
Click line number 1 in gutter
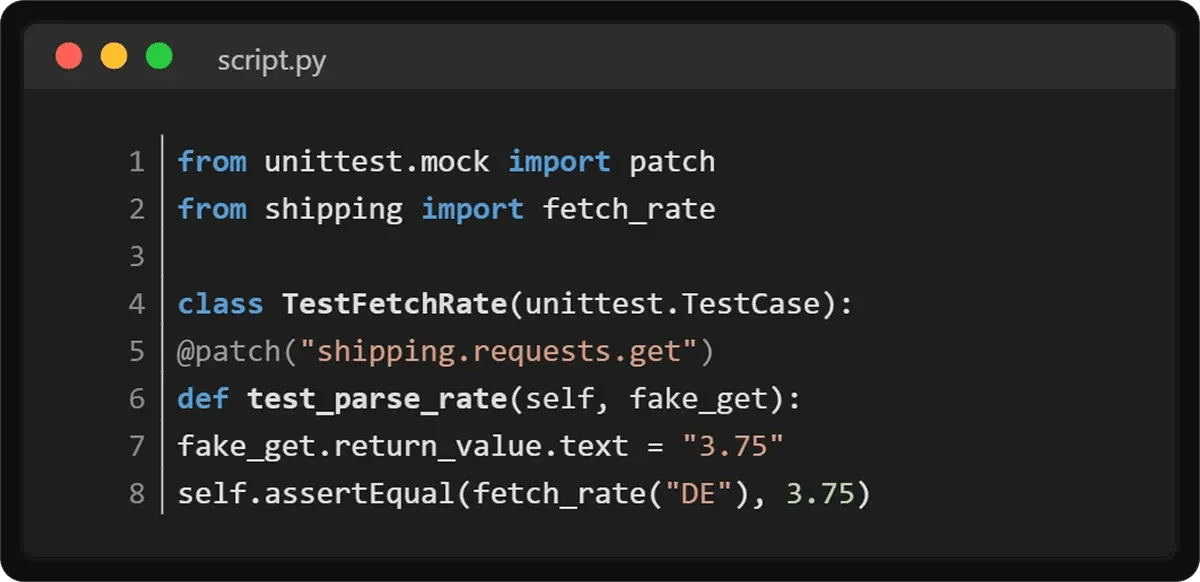click(x=137, y=162)
